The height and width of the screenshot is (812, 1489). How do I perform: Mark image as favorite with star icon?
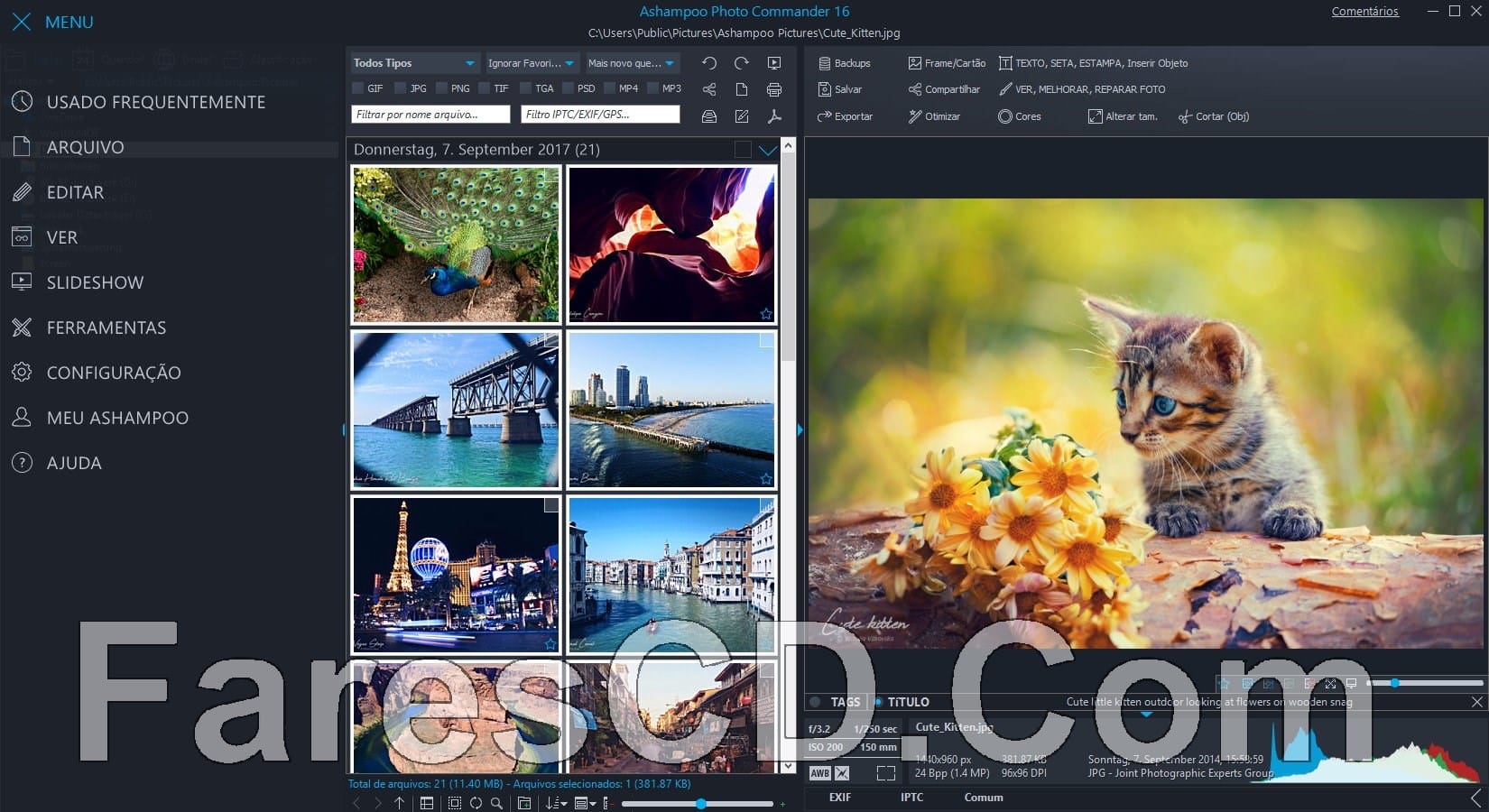pyautogui.click(x=1225, y=684)
